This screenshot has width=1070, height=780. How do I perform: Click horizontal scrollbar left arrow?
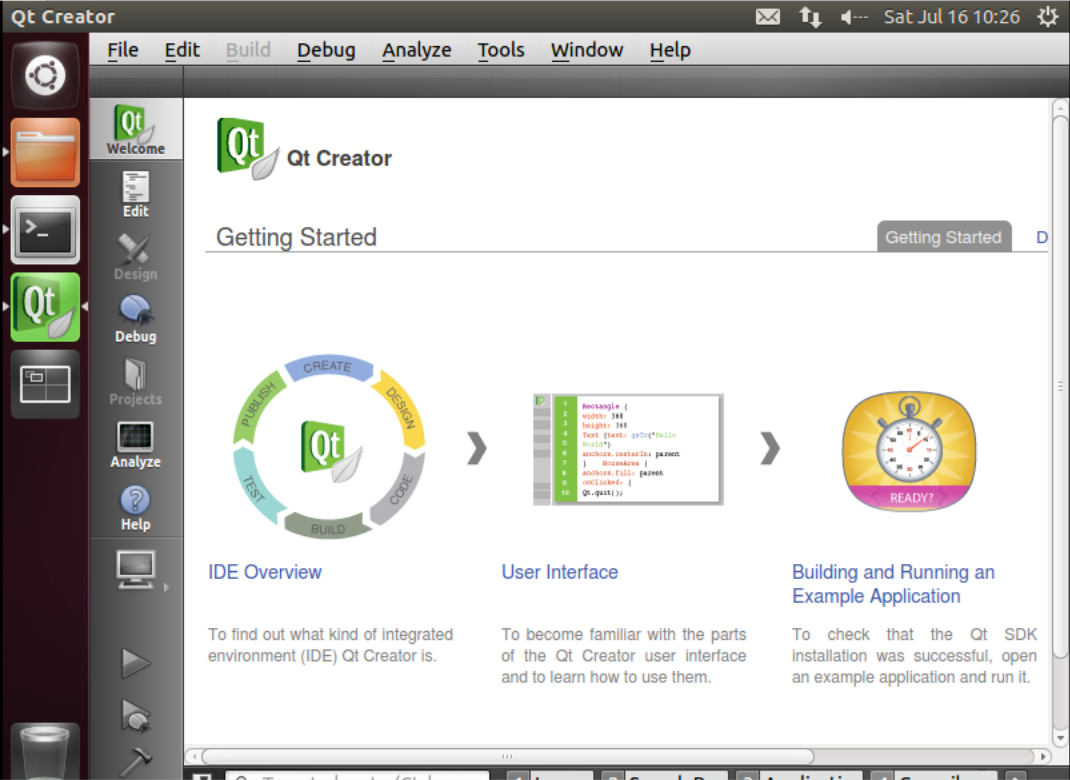pos(194,756)
